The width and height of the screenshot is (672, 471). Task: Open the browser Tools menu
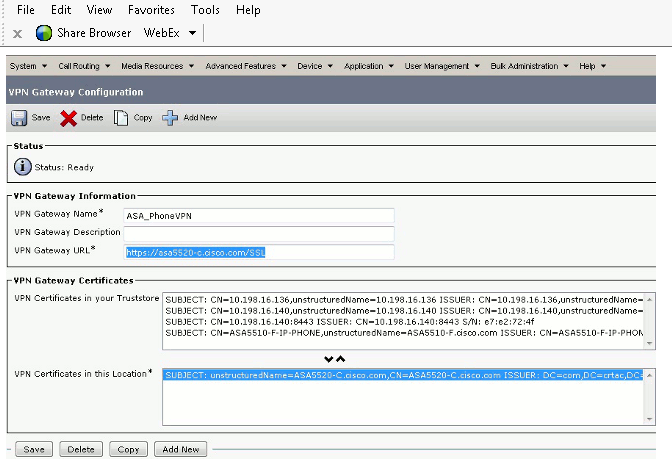pos(205,10)
